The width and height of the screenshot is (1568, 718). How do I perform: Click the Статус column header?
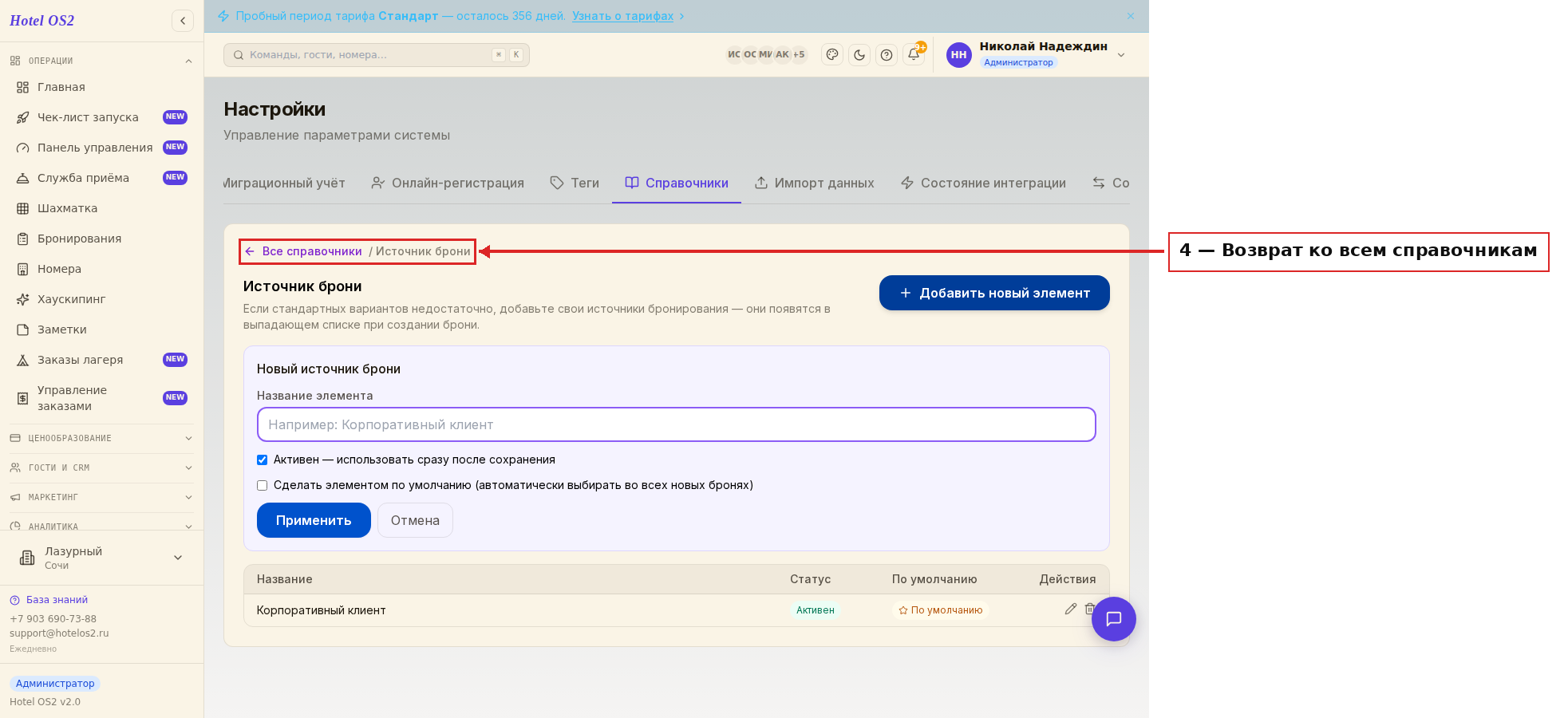(810, 579)
